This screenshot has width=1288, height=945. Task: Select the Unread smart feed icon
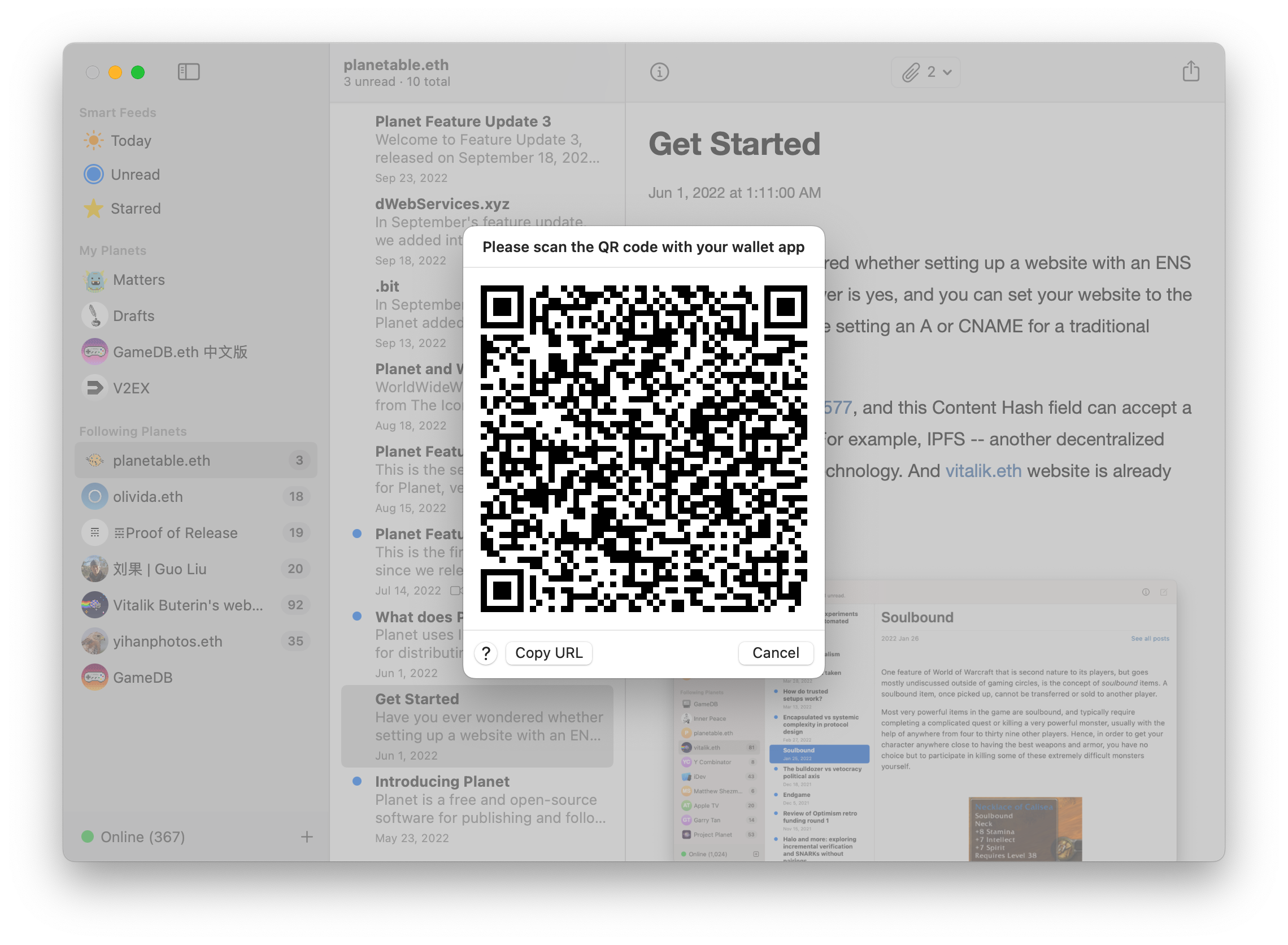[x=94, y=175]
